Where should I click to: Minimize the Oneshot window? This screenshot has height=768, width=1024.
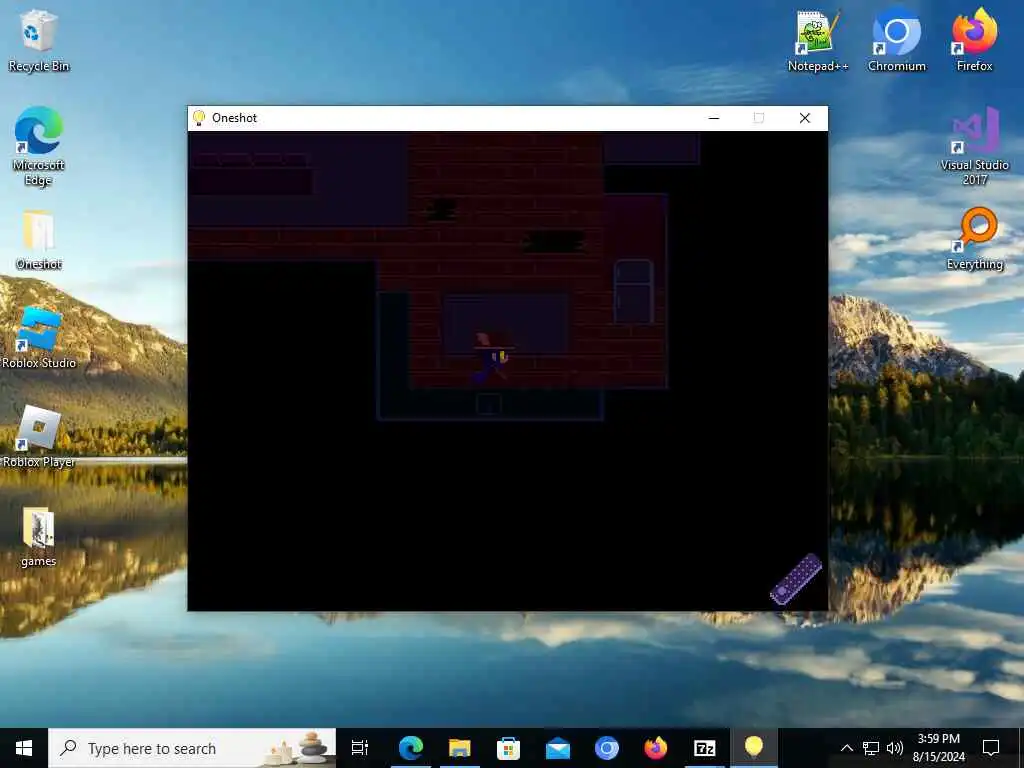[x=714, y=118]
